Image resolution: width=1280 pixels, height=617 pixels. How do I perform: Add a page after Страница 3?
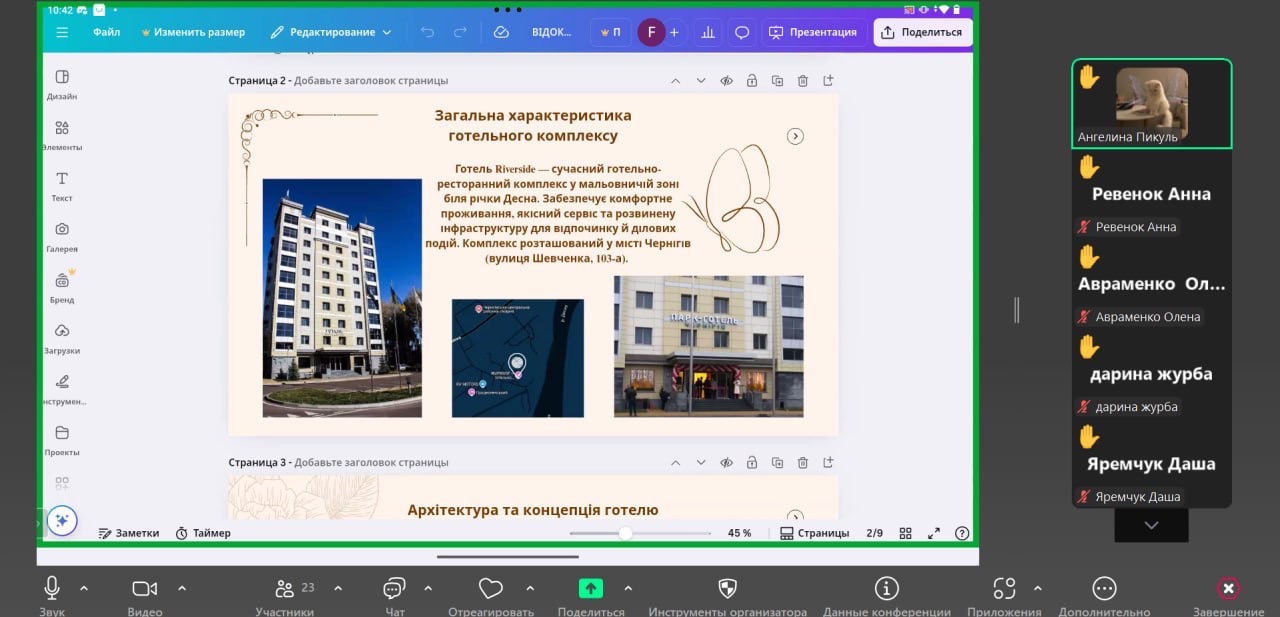click(828, 463)
